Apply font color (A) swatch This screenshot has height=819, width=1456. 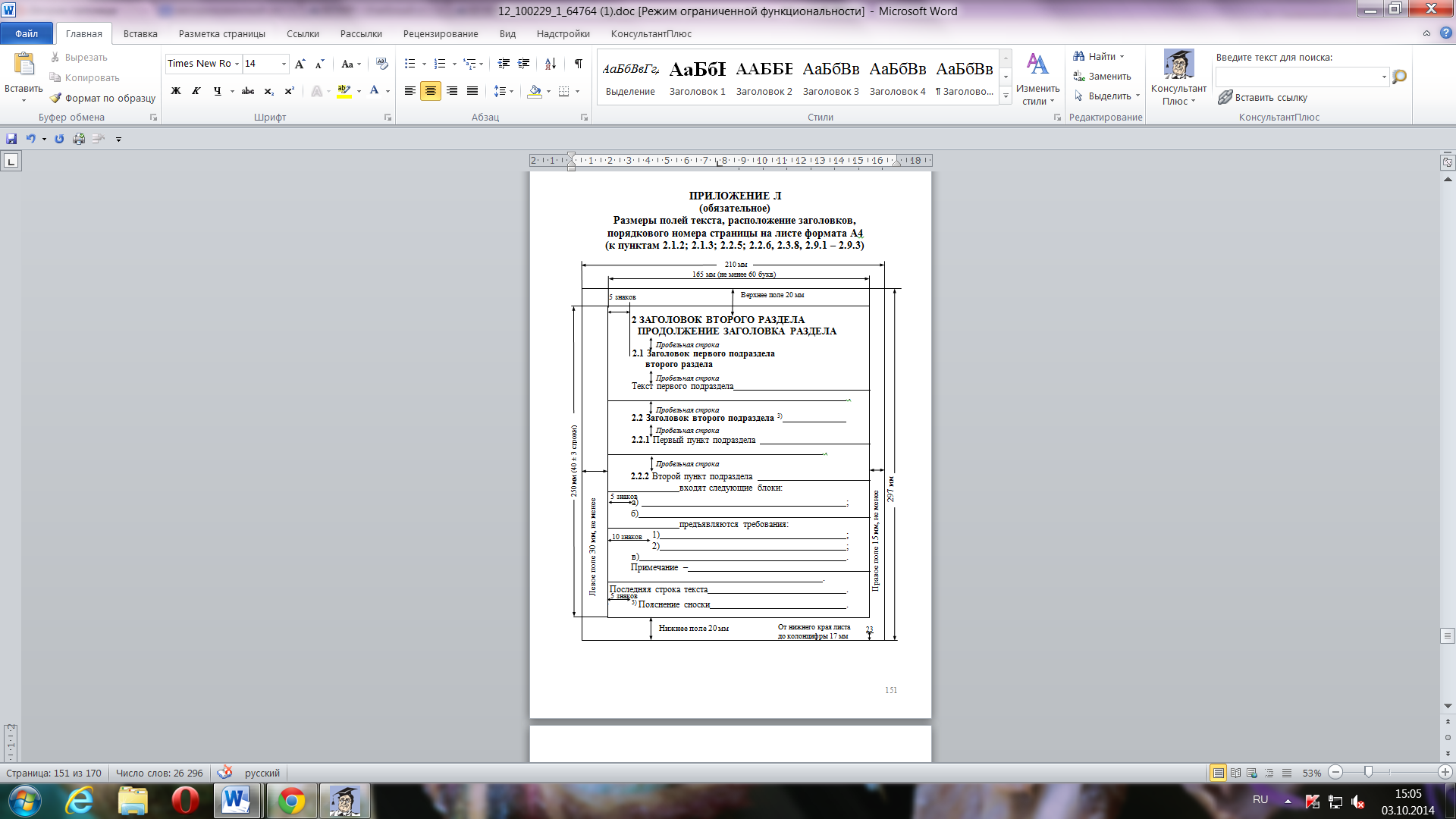[374, 91]
